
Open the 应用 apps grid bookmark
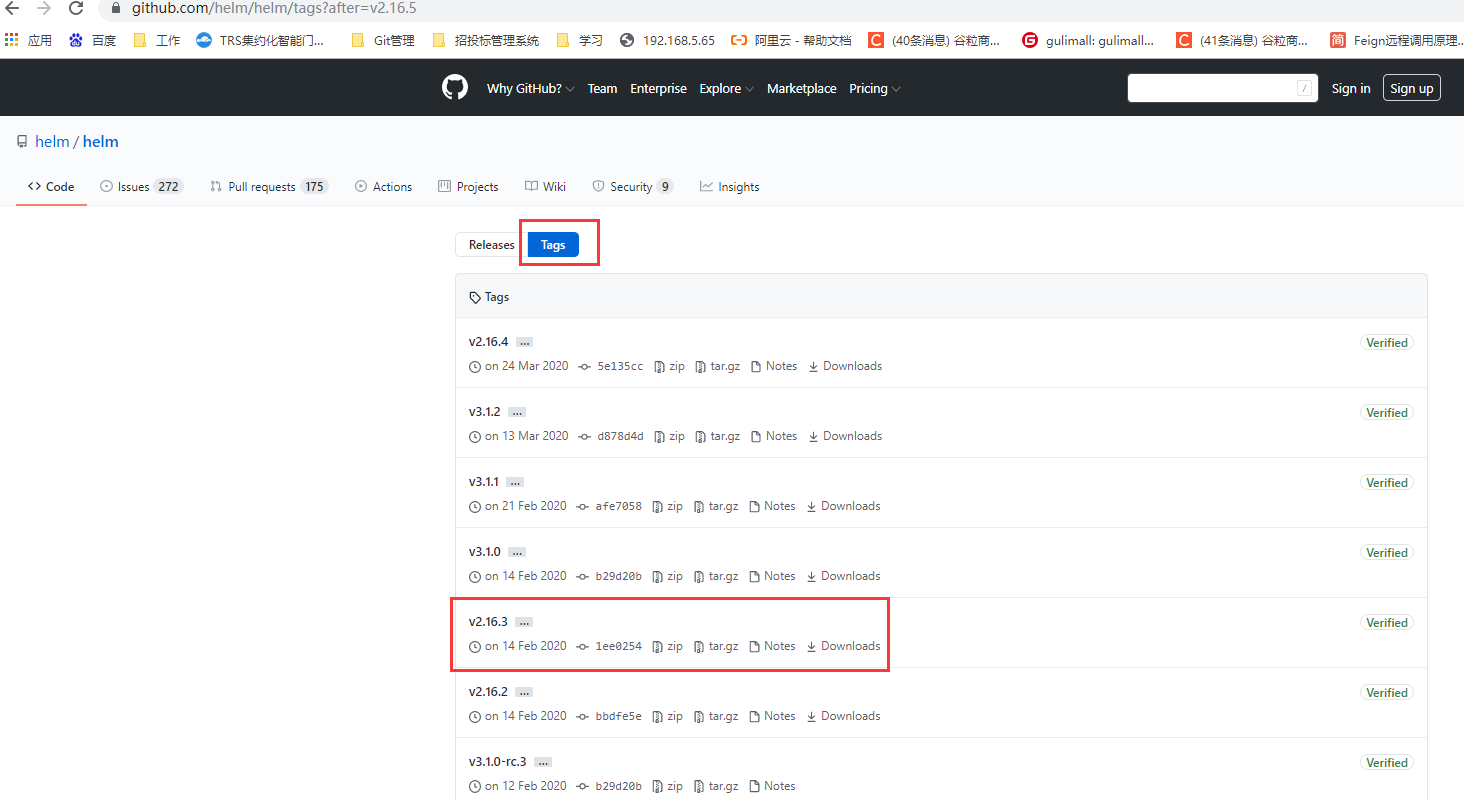(28, 41)
